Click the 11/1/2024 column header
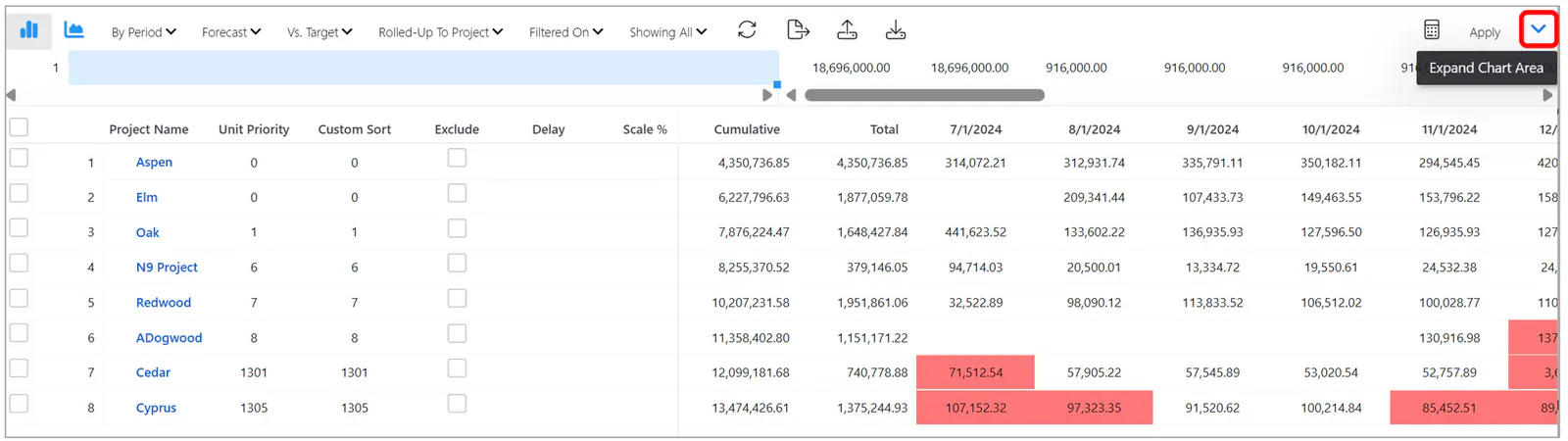The image size is (1568, 441). tap(1449, 129)
